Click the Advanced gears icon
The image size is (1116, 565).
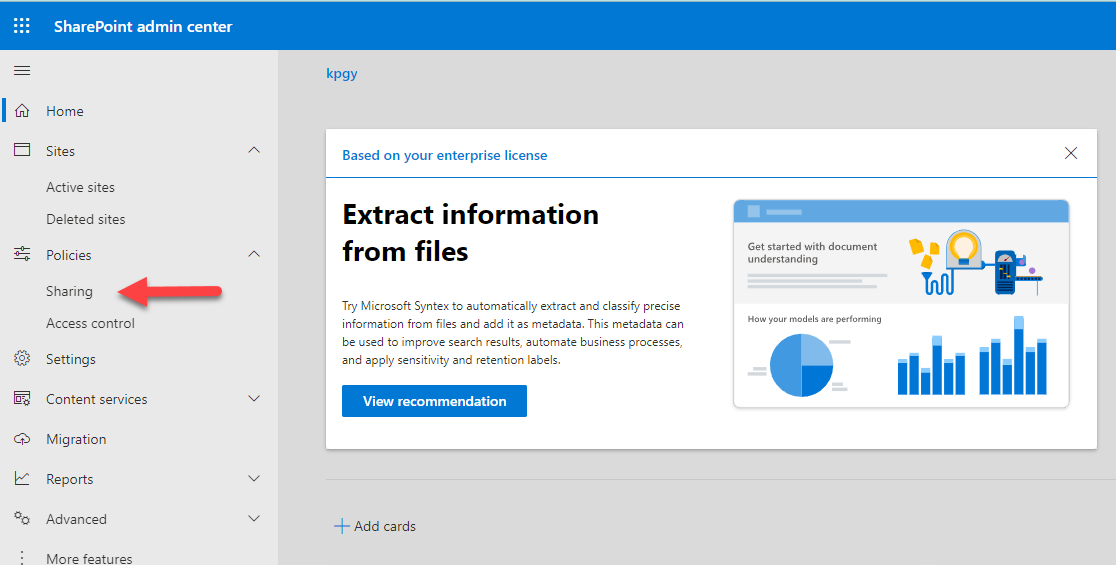(22, 519)
